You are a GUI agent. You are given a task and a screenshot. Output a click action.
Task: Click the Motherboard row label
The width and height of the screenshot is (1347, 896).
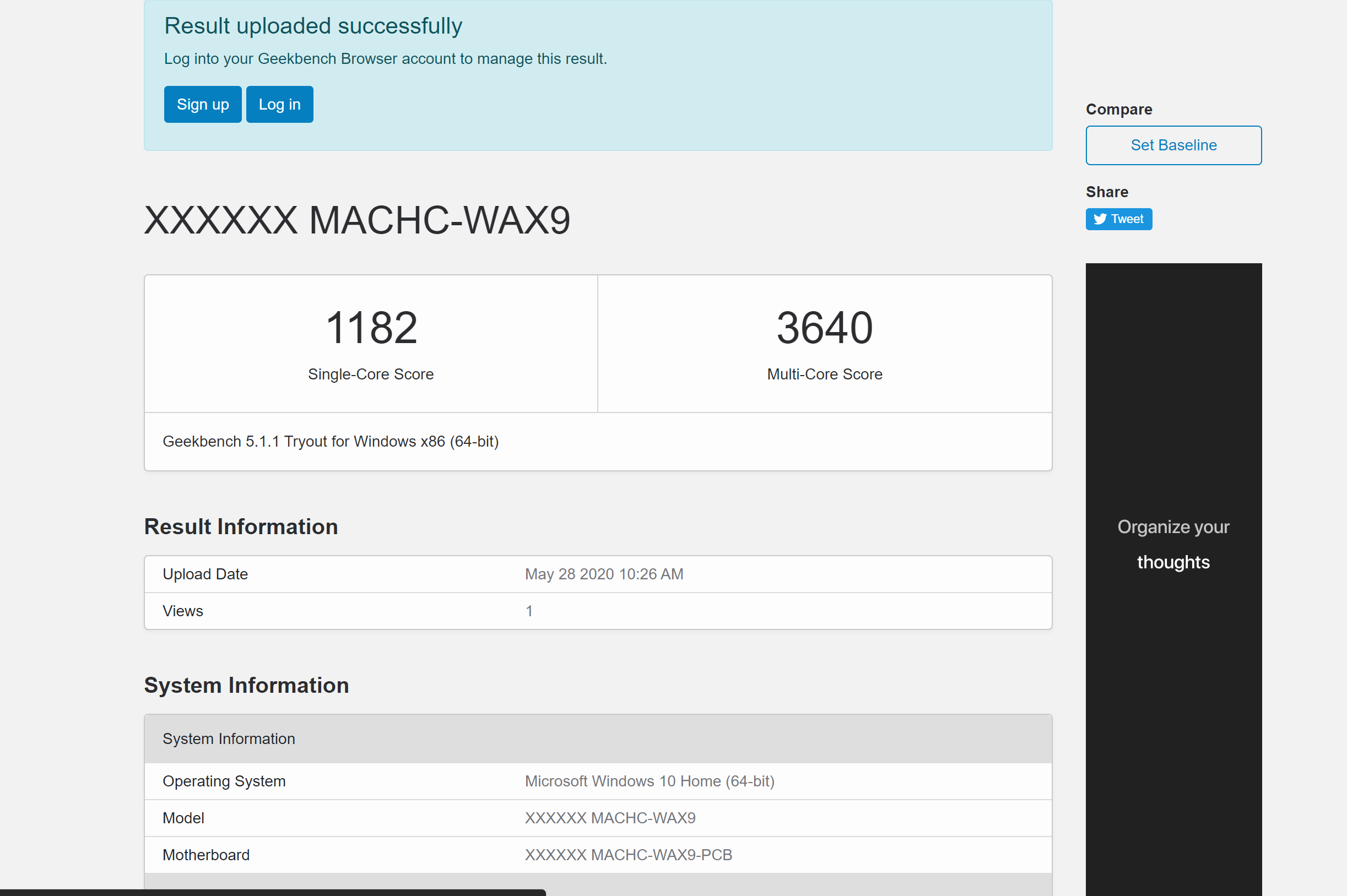click(x=206, y=855)
